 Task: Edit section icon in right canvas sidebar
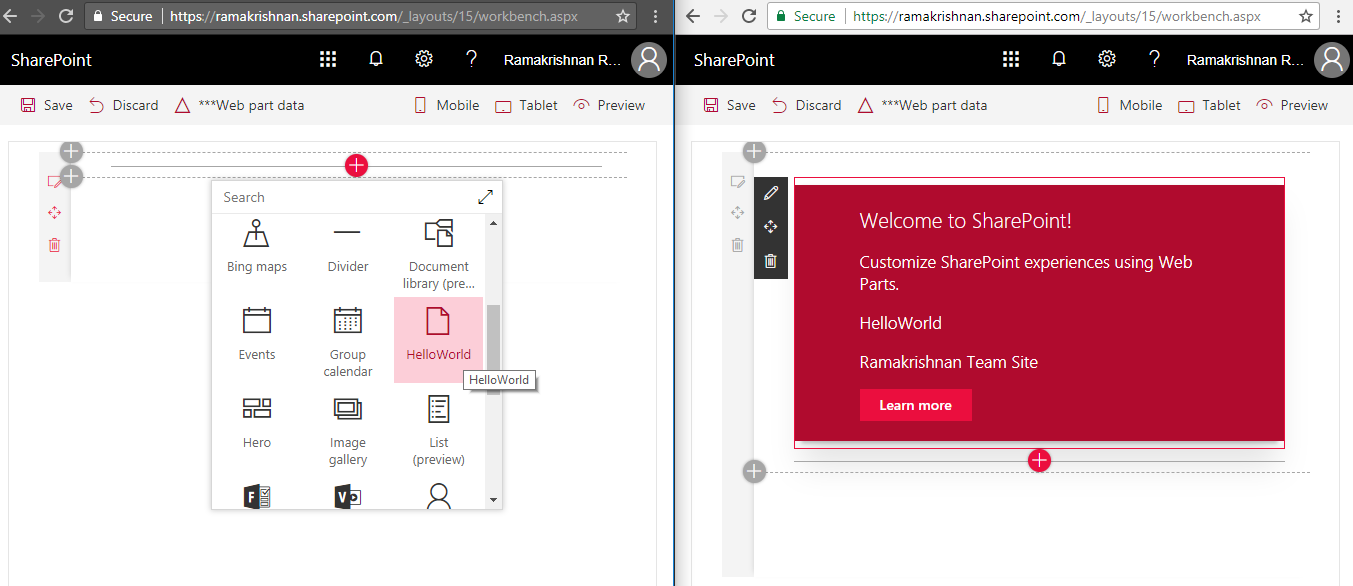tap(737, 182)
